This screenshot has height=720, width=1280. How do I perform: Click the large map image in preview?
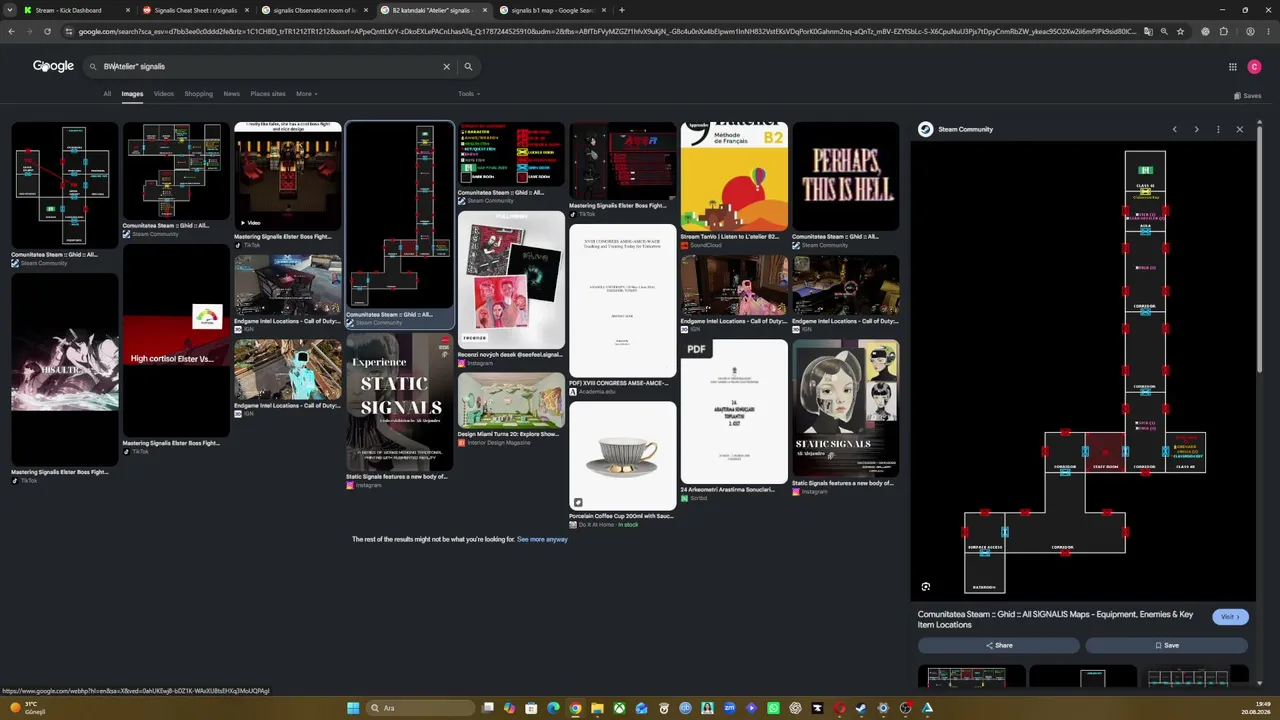(x=1084, y=372)
